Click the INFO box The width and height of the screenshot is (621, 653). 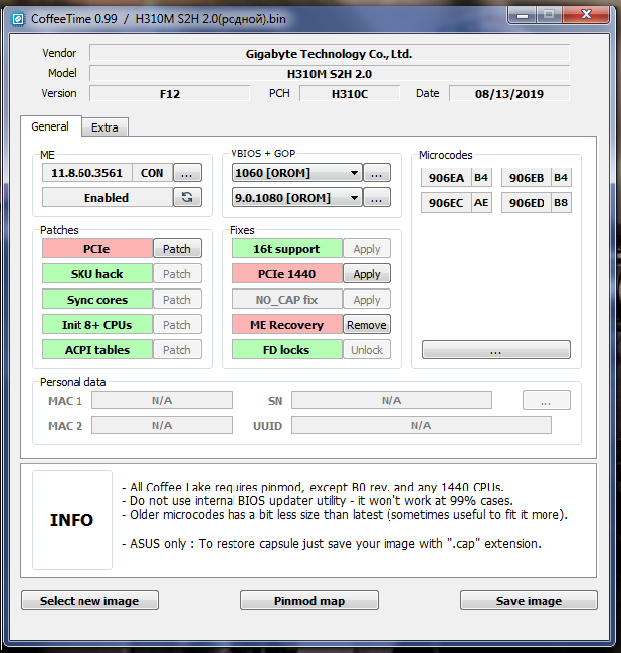[72, 520]
